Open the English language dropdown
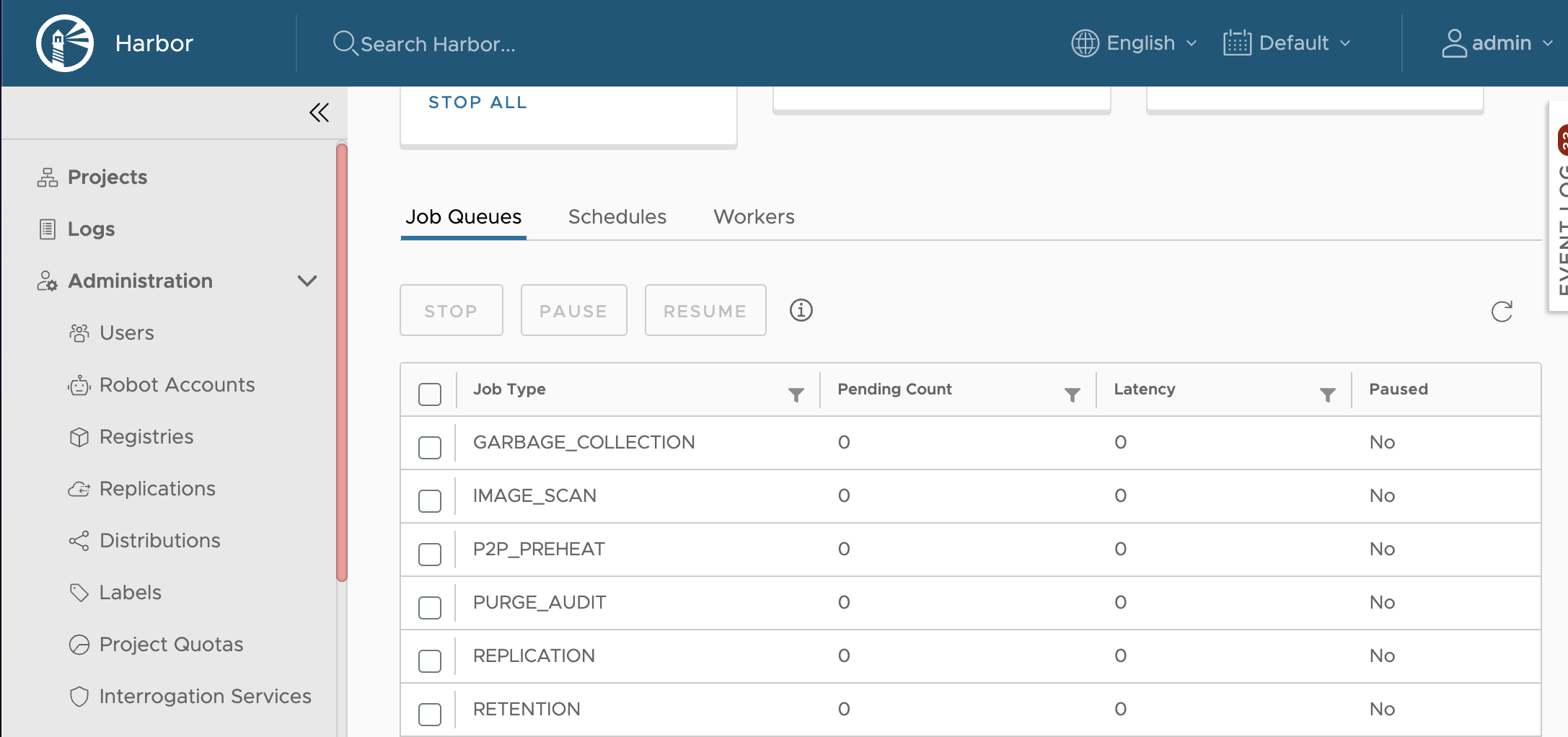Image resolution: width=1568 pixels, height=737 pixels. pyautogui.click(x=1135, y=43)
